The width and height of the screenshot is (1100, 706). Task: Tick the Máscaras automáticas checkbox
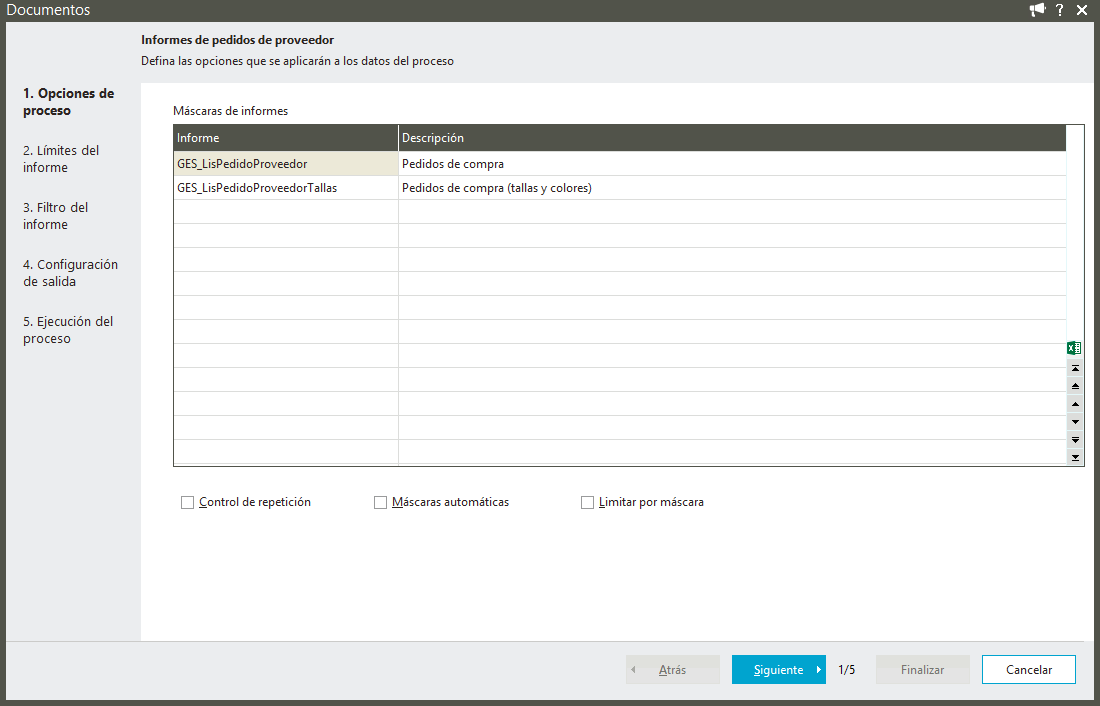click(x=380, y=502)
